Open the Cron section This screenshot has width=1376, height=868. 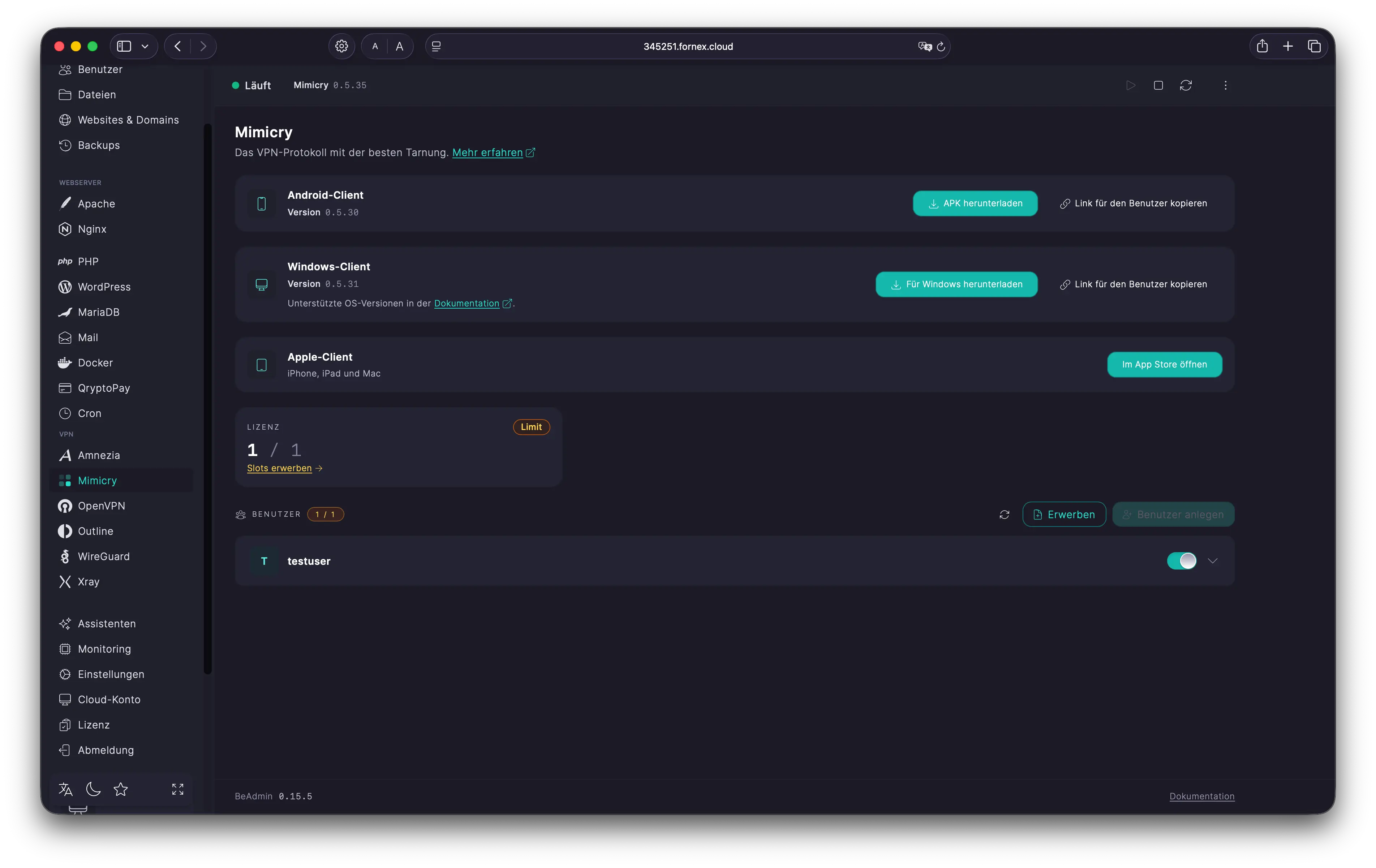121,413
